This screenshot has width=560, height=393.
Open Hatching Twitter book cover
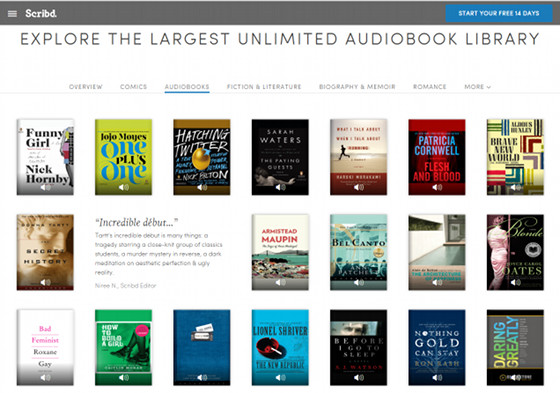pos(202,157)
